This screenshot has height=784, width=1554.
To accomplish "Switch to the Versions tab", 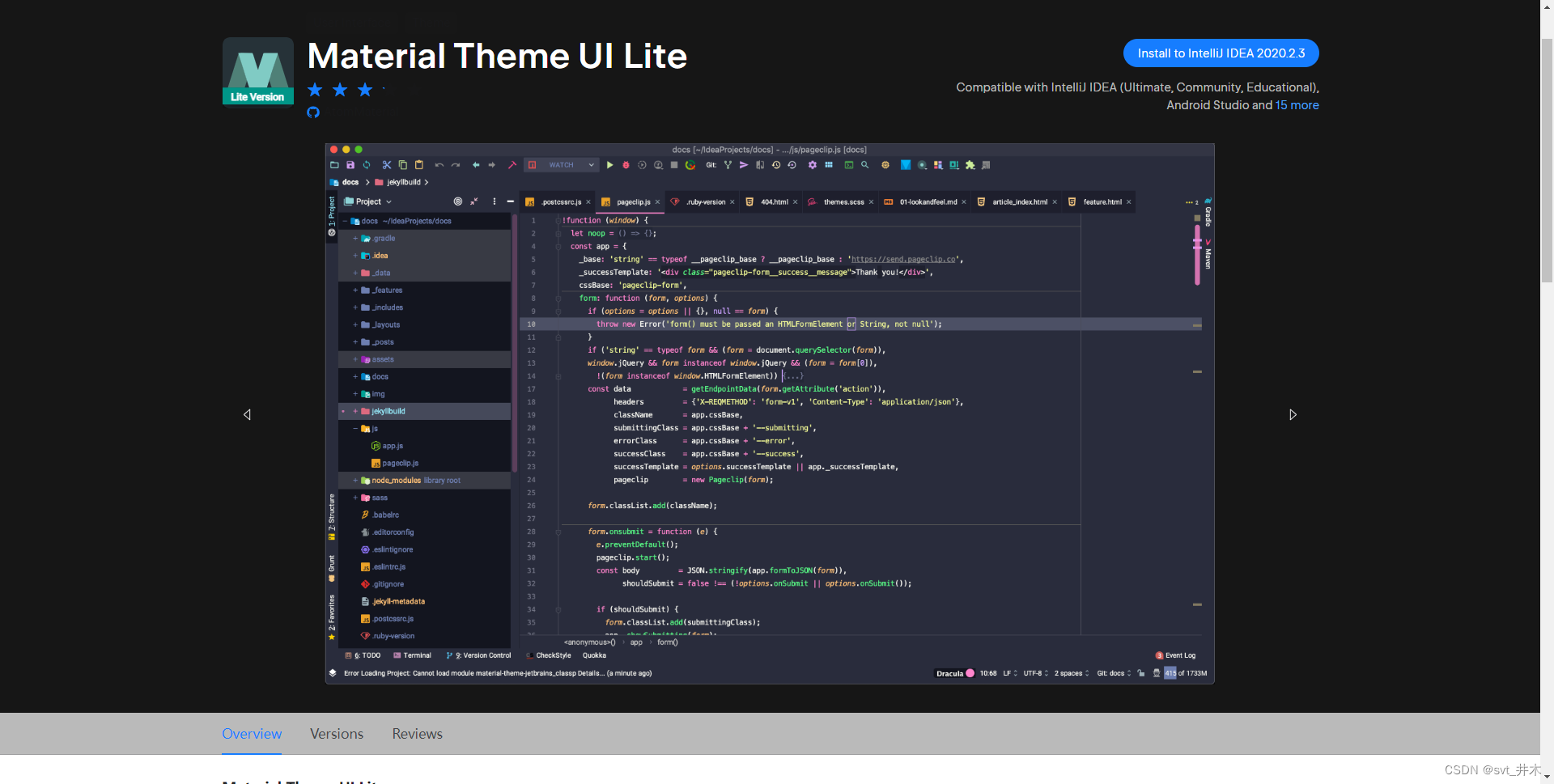I will point(337,734).
